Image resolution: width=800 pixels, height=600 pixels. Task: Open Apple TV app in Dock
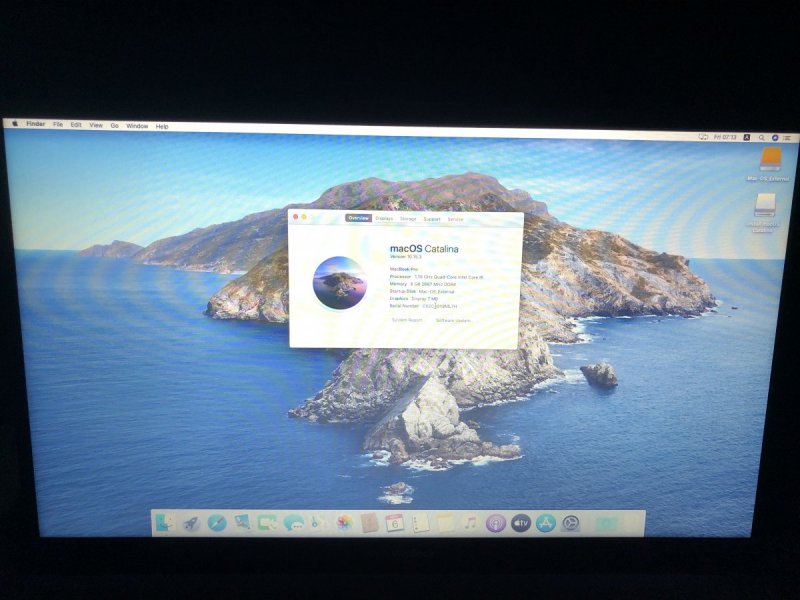coord(520,523)
